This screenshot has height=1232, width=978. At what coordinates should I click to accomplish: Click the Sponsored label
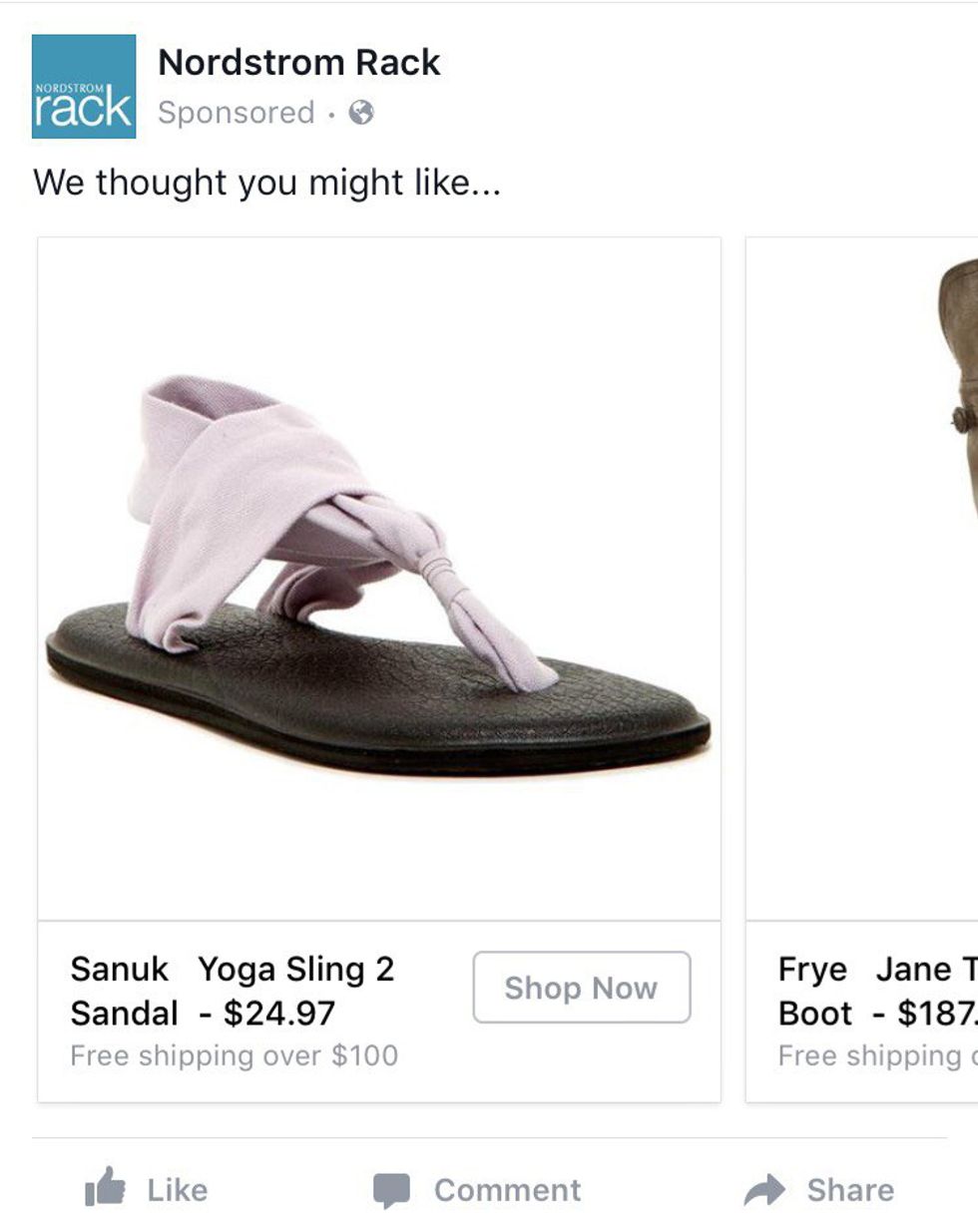click(236, 113)
